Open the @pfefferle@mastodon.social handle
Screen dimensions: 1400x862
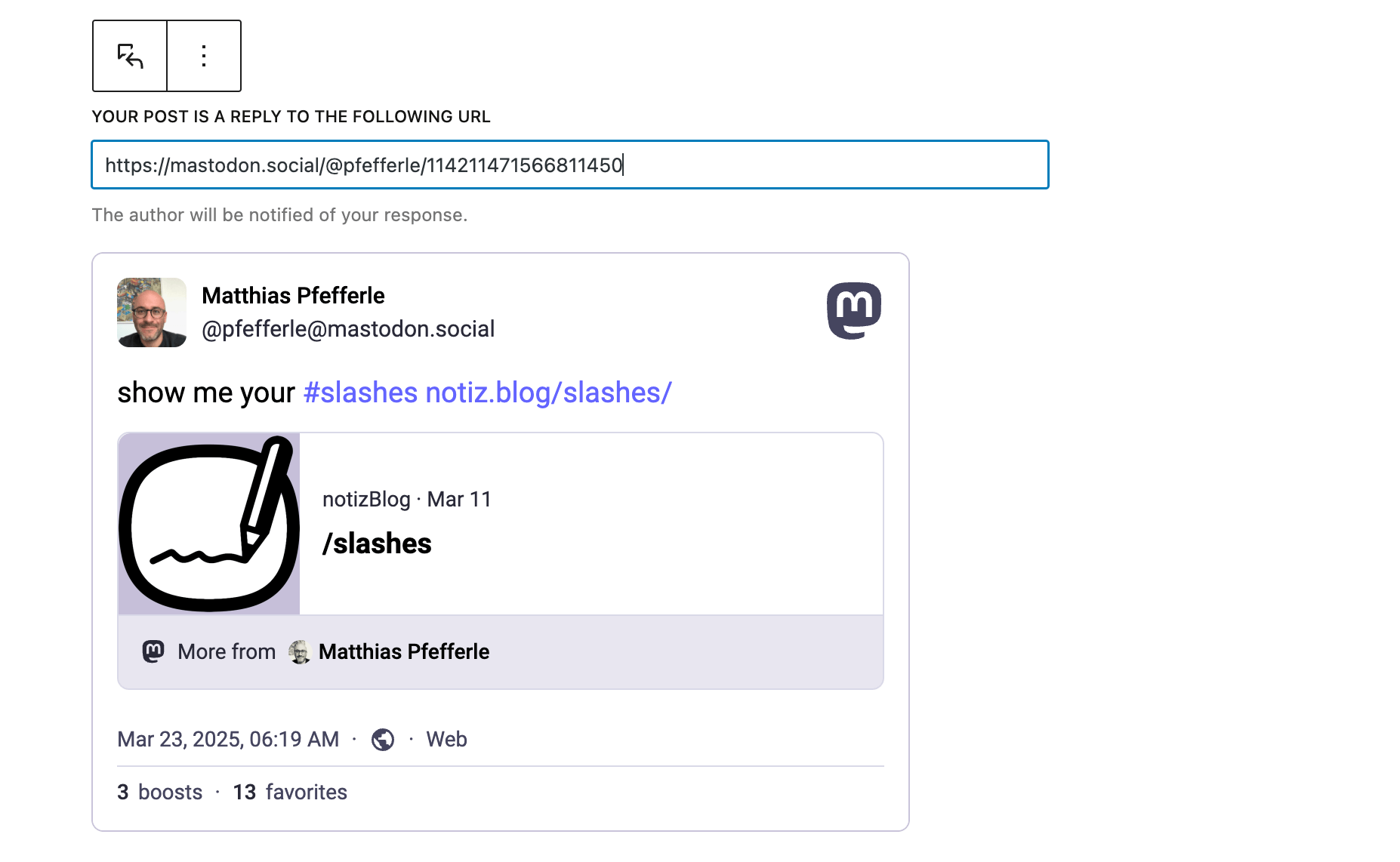(348, 329)
